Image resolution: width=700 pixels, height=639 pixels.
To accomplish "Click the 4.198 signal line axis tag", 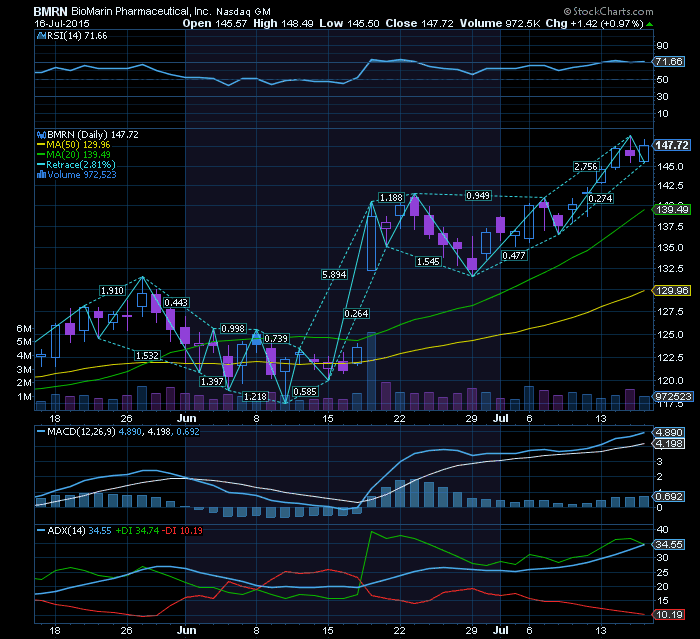I will click(x=669, y=444).
